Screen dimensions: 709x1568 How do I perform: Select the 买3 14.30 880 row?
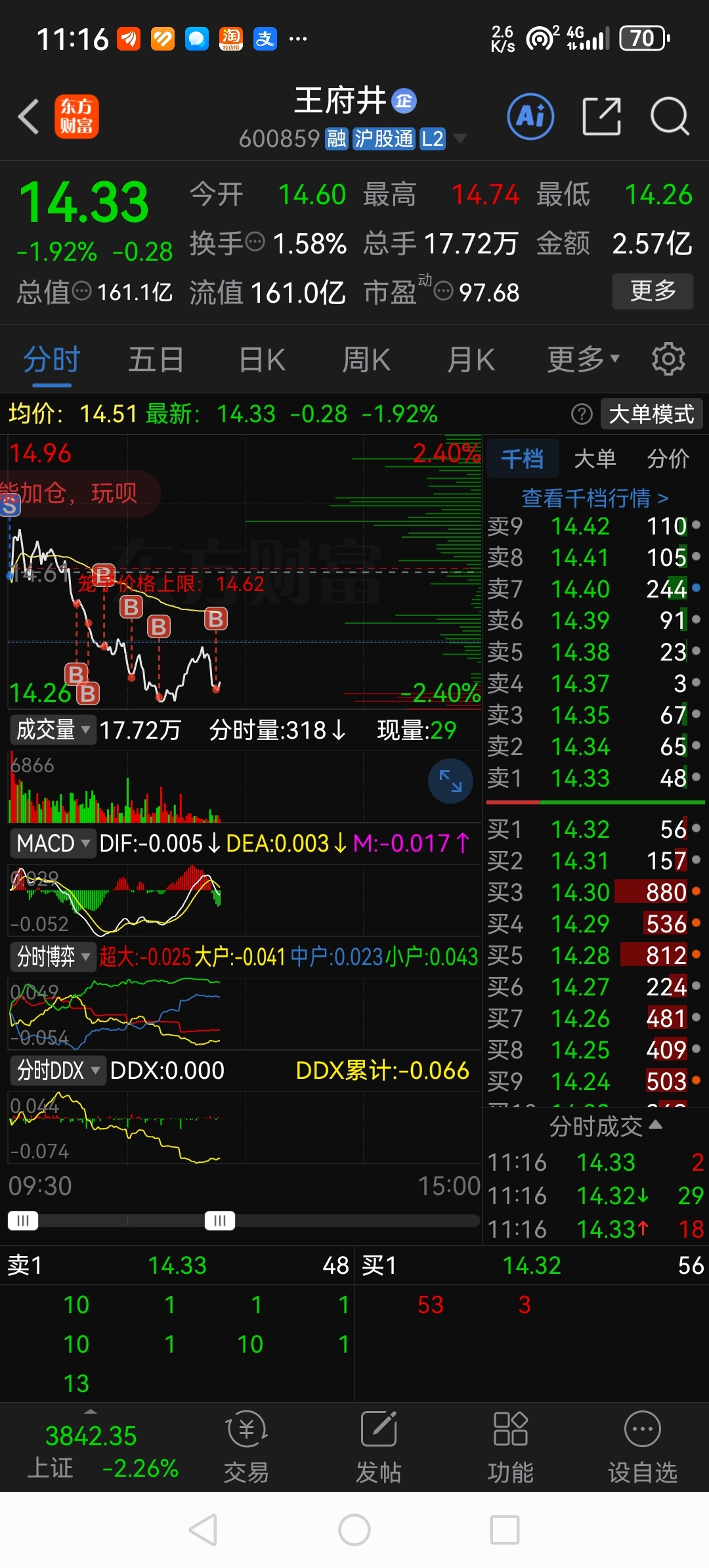595,892
